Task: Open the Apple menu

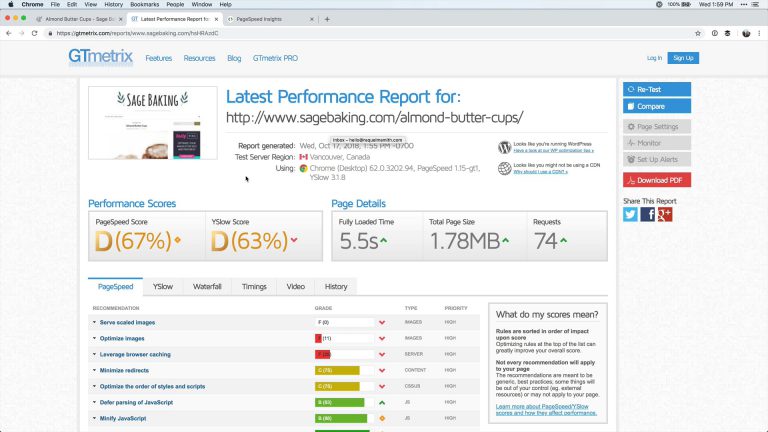Action: tap(11, 4)
